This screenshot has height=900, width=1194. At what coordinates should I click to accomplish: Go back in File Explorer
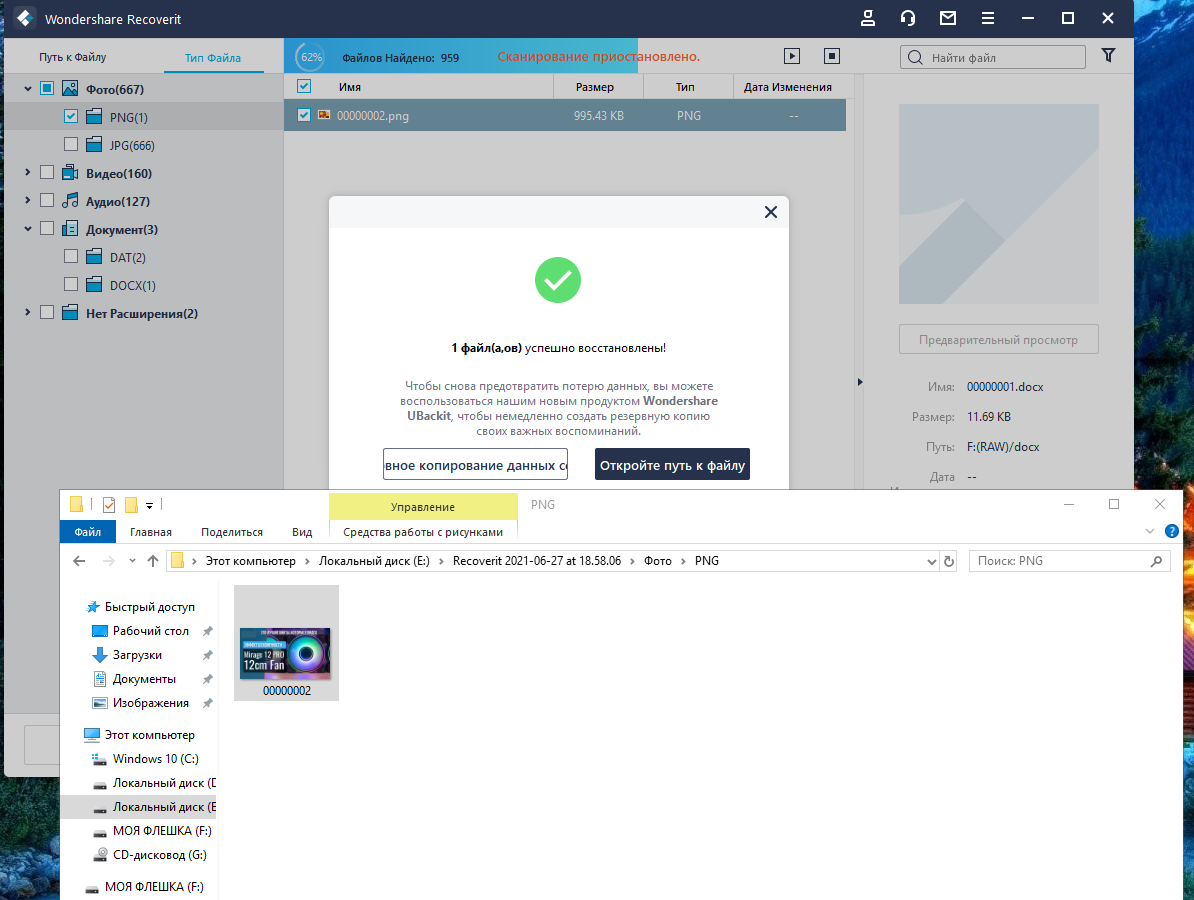(x=79, y=561)
